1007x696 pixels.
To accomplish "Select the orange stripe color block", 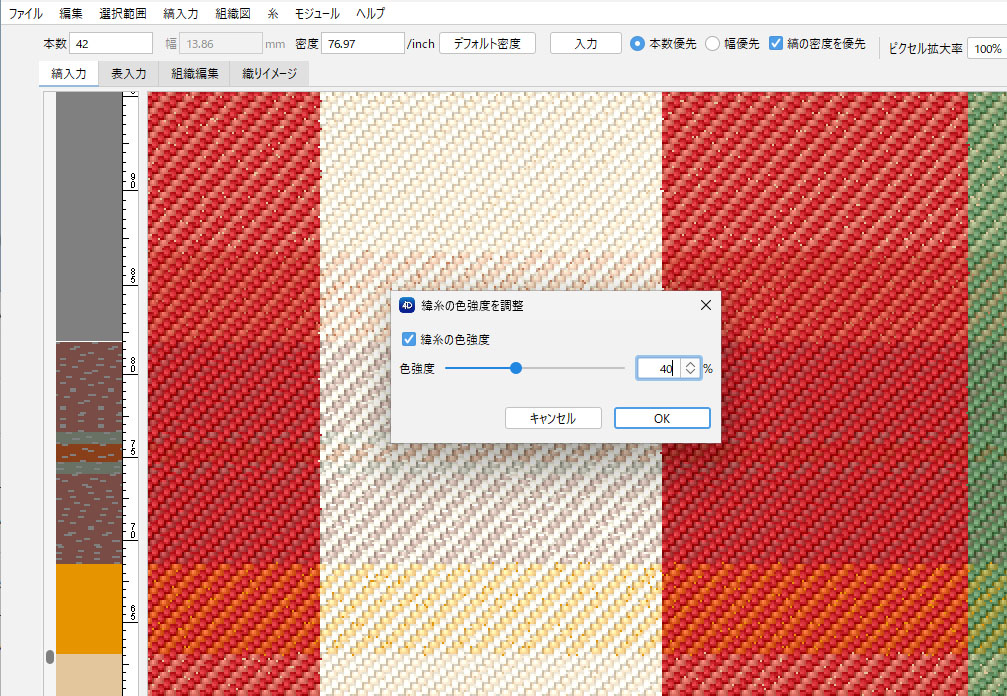I will (x=87, y=608).
